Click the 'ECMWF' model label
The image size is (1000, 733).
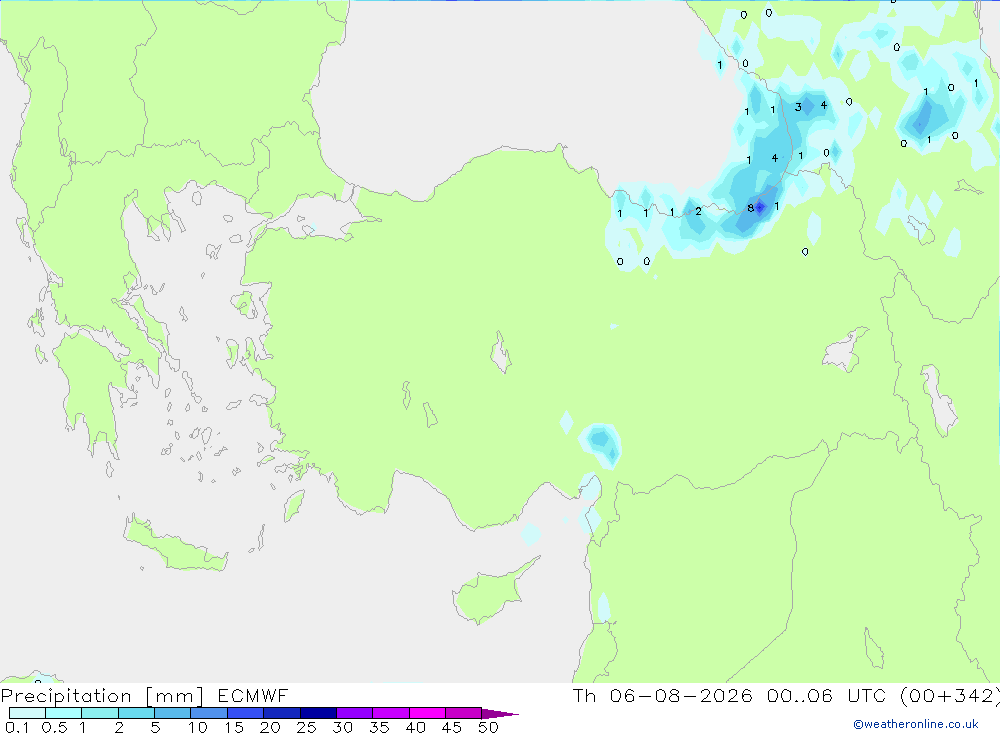(x=253, y=696)
